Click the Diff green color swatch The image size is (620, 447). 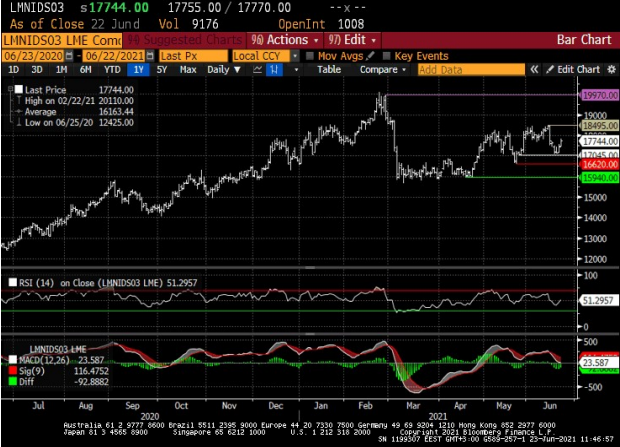13,381
